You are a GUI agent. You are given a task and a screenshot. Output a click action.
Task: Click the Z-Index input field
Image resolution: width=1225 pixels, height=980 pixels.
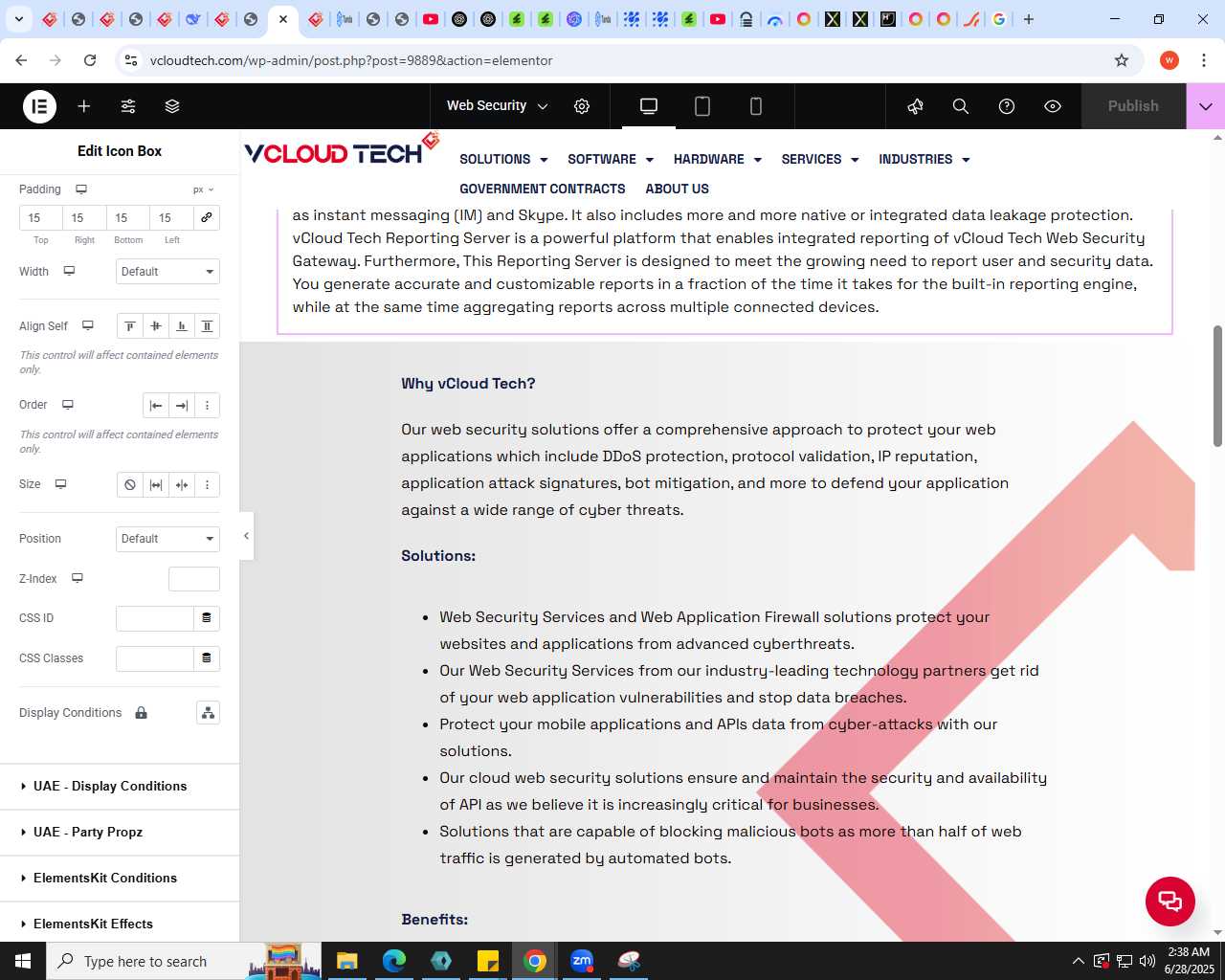point(194,579)
